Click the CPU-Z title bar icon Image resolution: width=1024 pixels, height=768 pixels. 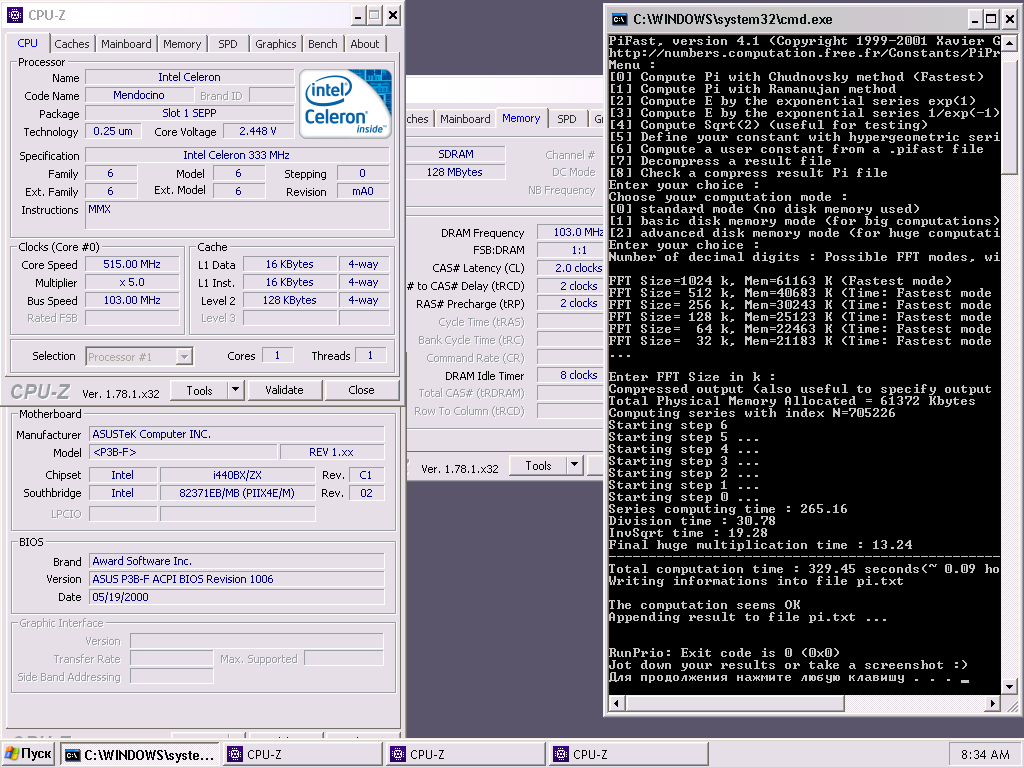[14, 15]
